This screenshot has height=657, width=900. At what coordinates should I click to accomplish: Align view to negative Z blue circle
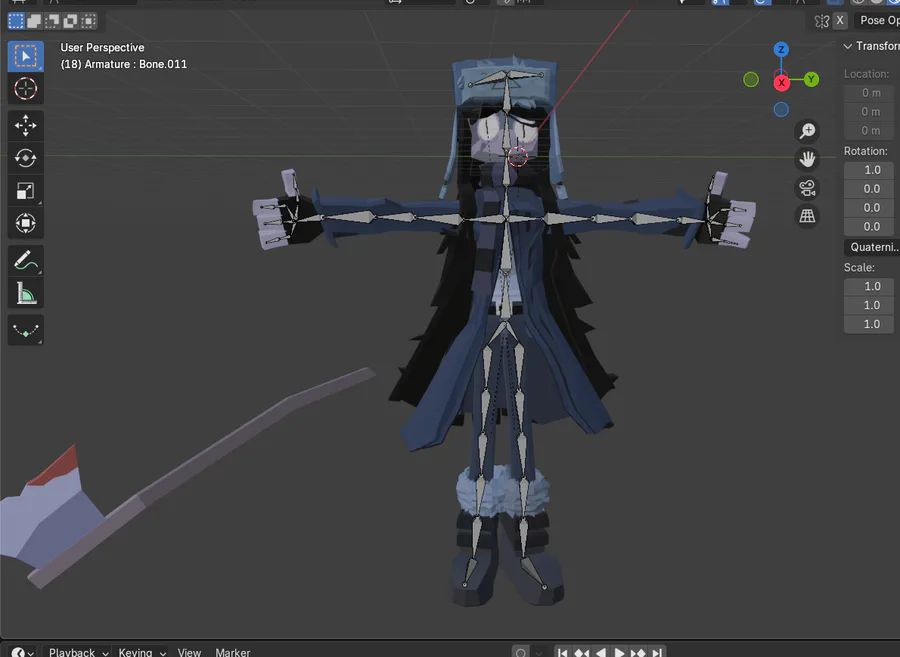781,109
